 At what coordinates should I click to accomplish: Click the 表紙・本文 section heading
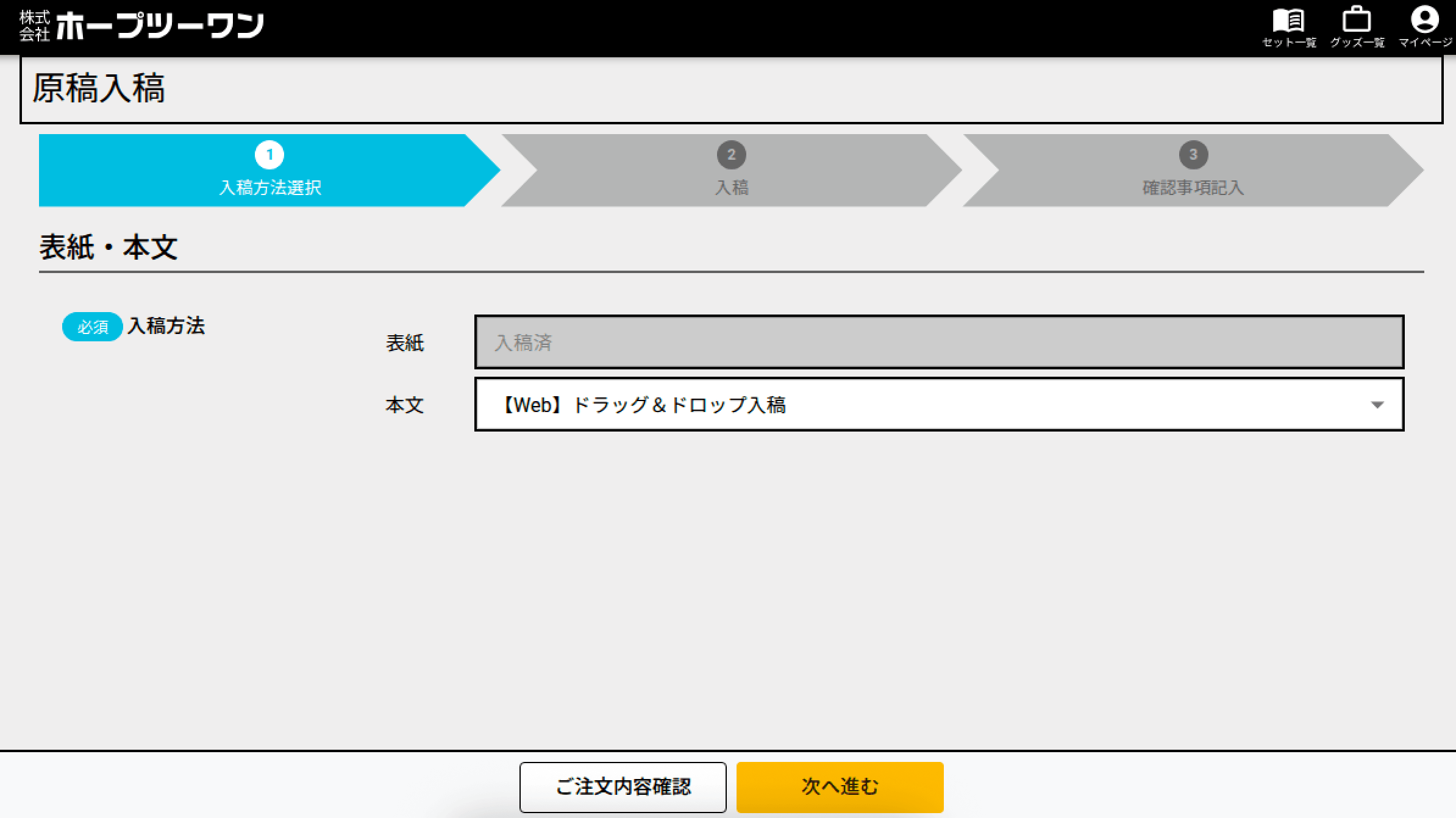click(109, 247)
